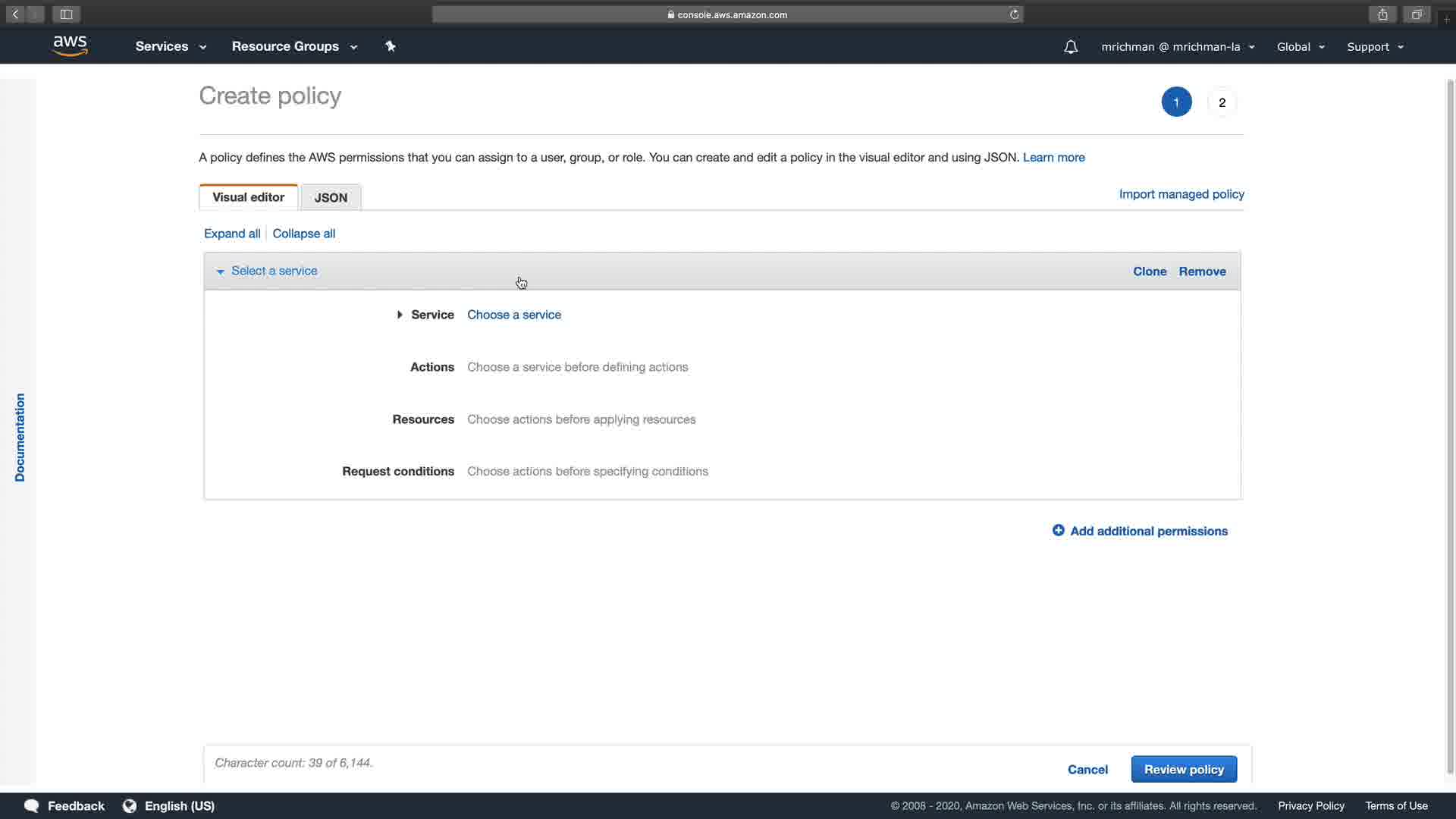Open the notifications bell

point(1070,47)
